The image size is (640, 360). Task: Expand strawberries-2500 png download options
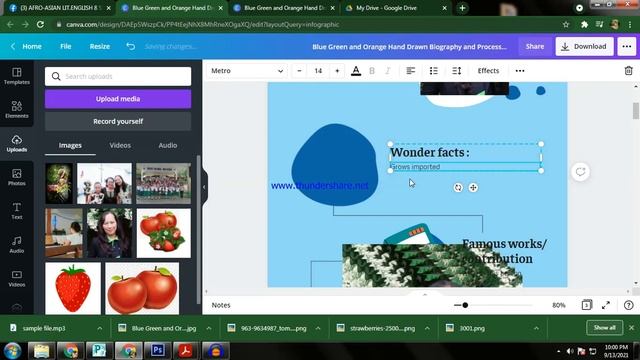pyautogui.click(x=427, y=328)
